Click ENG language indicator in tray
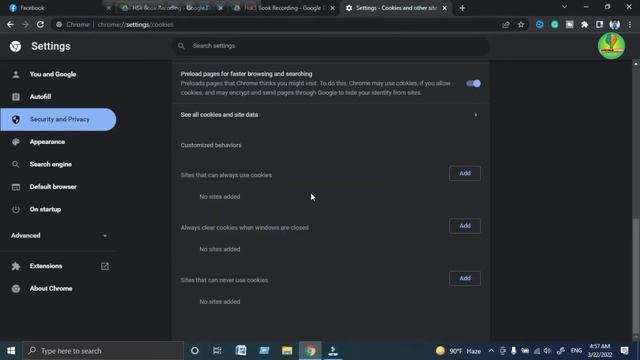 [x=576, y=351]
